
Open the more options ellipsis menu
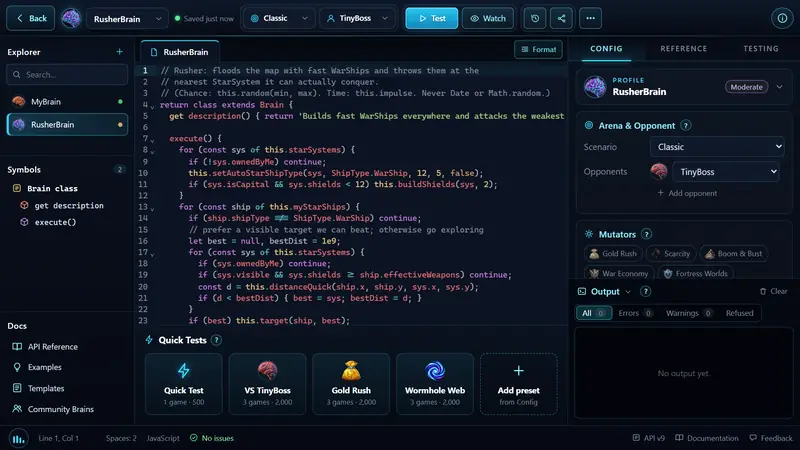[590, 18]
